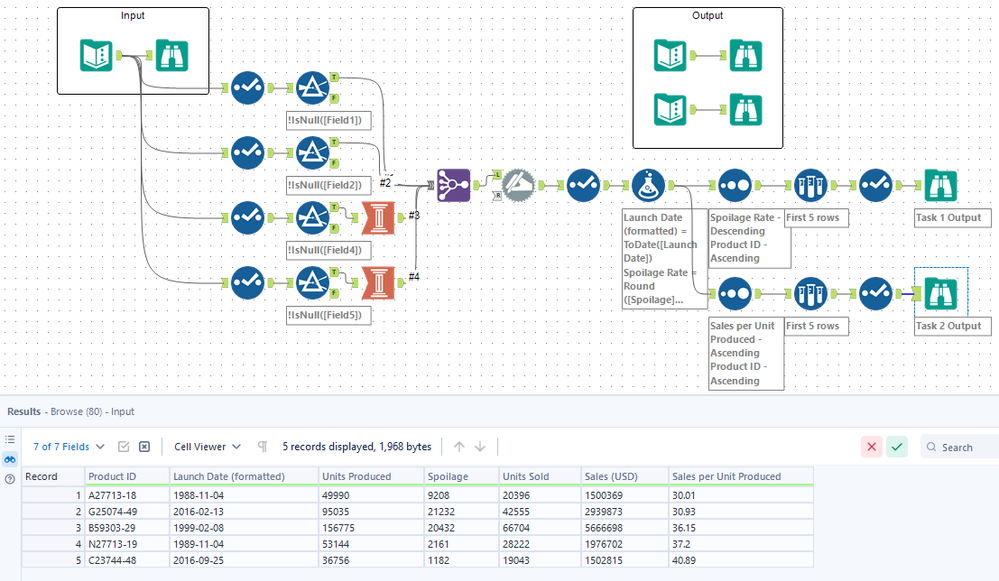
Task: Select Sample tool in Task 2 branch
Action: coord(810,294)
